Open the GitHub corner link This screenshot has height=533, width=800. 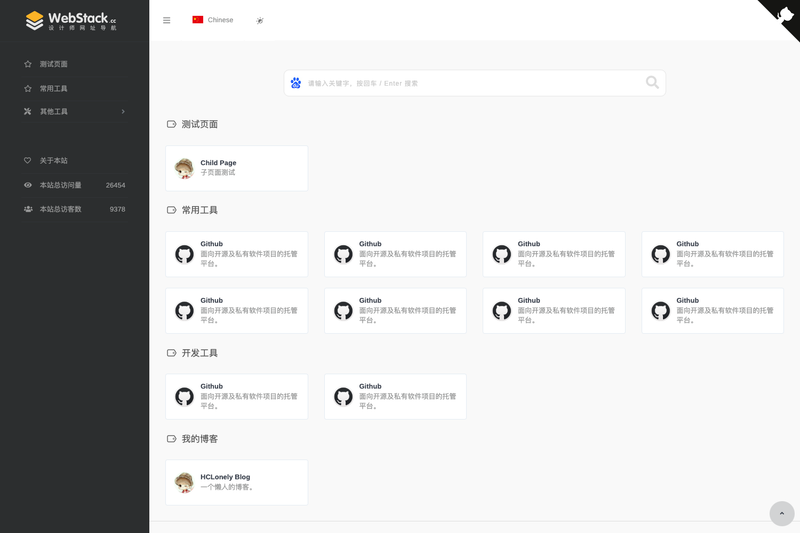784,14
